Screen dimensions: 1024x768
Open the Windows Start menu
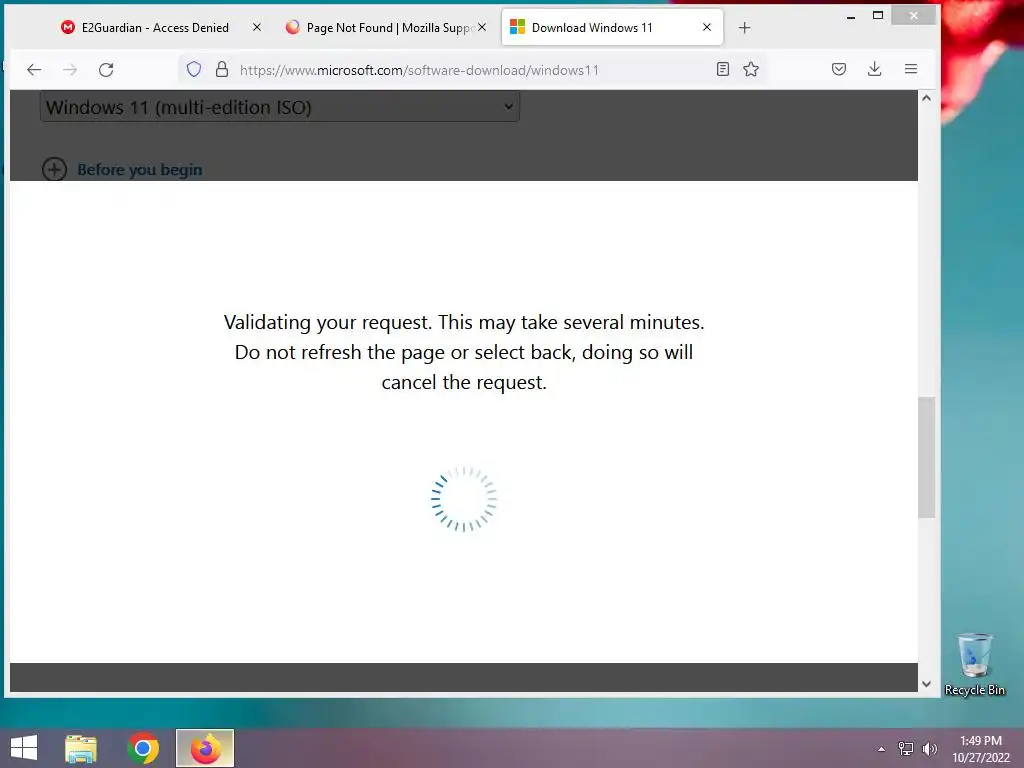[24, 748]
